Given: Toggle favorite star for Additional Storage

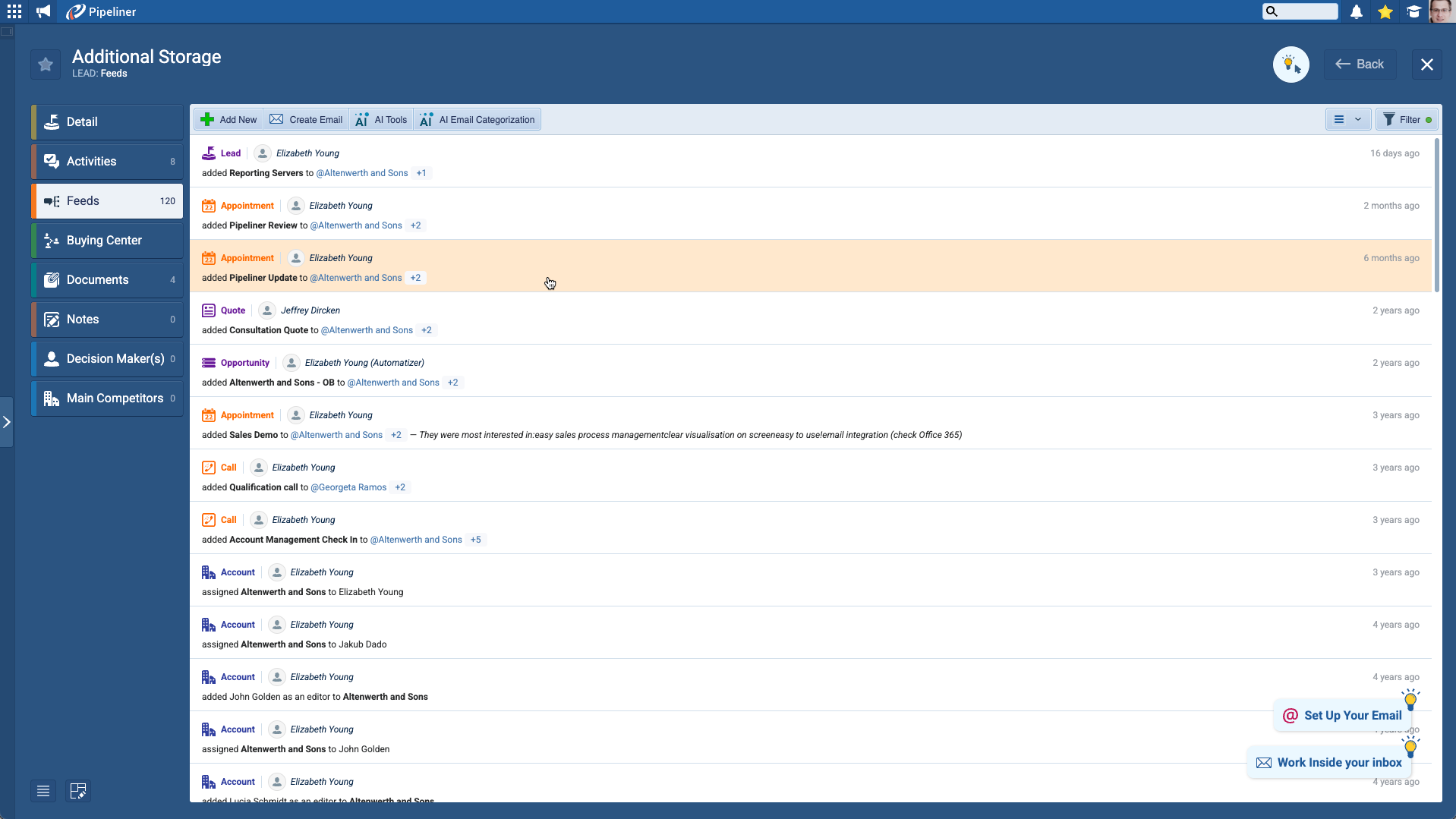Looking at the screenshot, I should [x=46, y=65].
